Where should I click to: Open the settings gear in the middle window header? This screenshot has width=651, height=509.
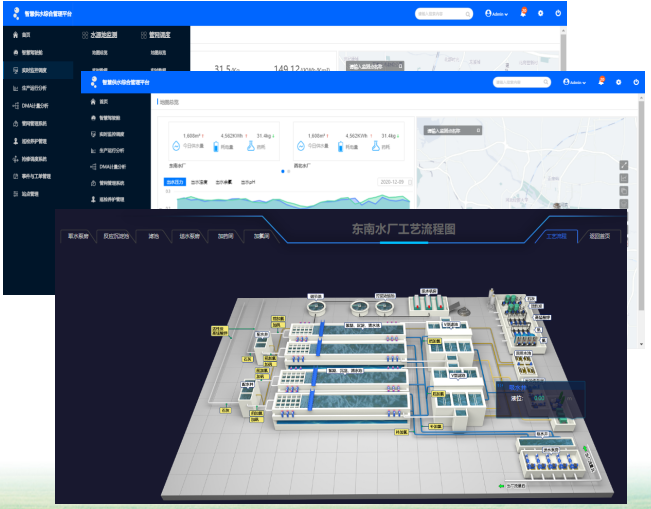619,82
